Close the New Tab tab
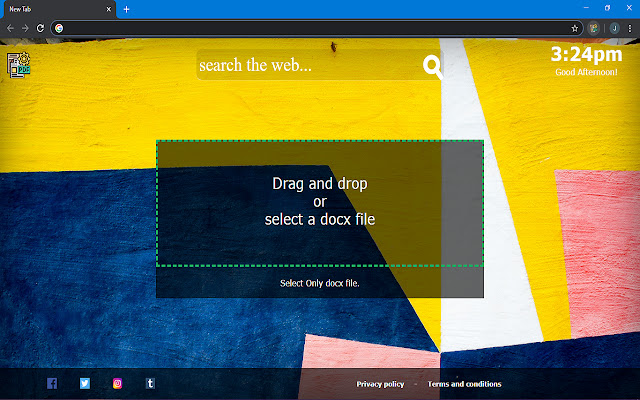Screen dimensions: 640x400 pyautogui.click(x=109, y=9)
